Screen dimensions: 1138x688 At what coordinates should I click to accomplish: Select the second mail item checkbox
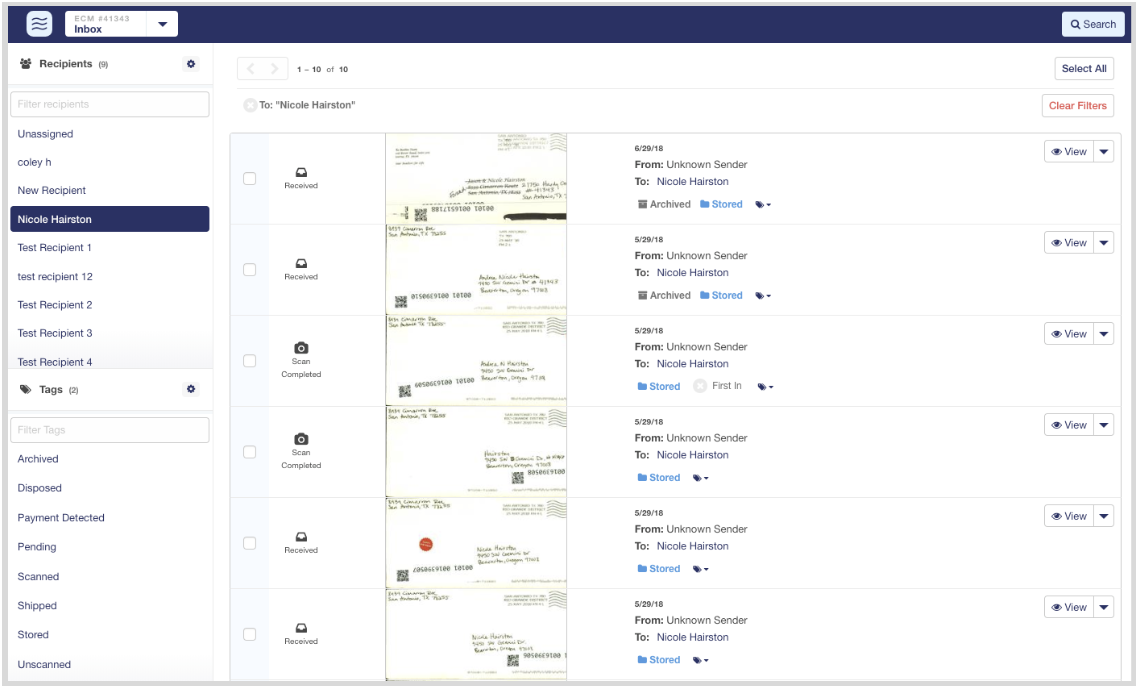pos(250,270)
